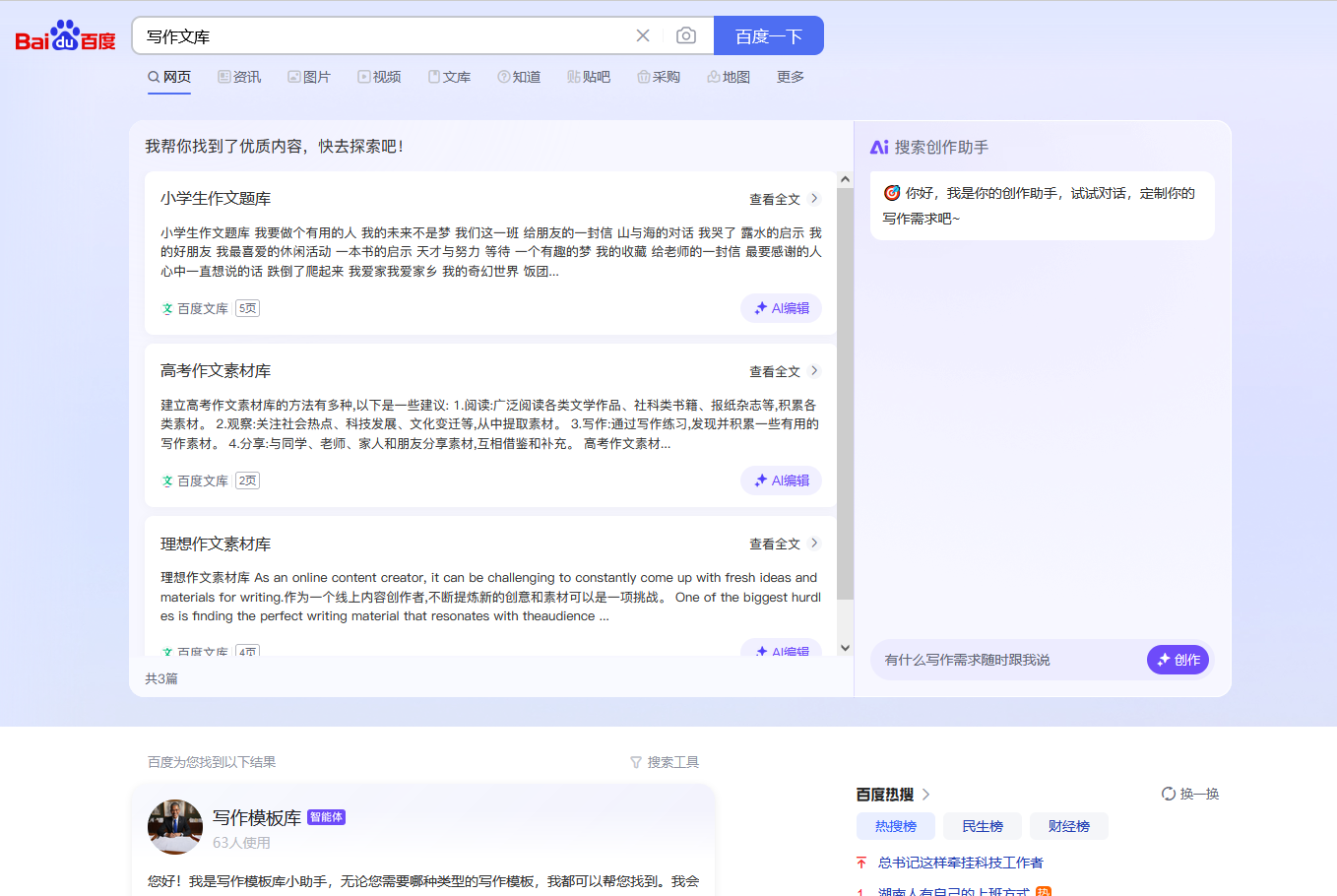This screenshot has width=1337, height=896.
Task: Open the 百度热搜 heading link
Action: click(x=885, y=794)
